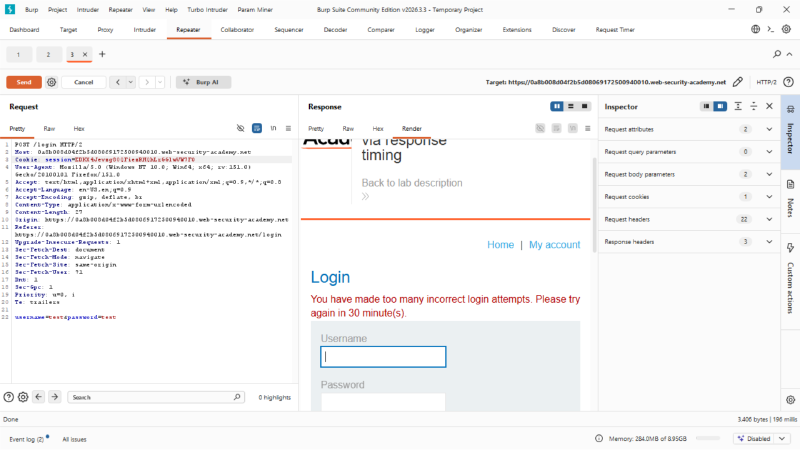800x450 pixels.
Task: Open side panel settings gear at bottom right
Action: click(790, 400)
